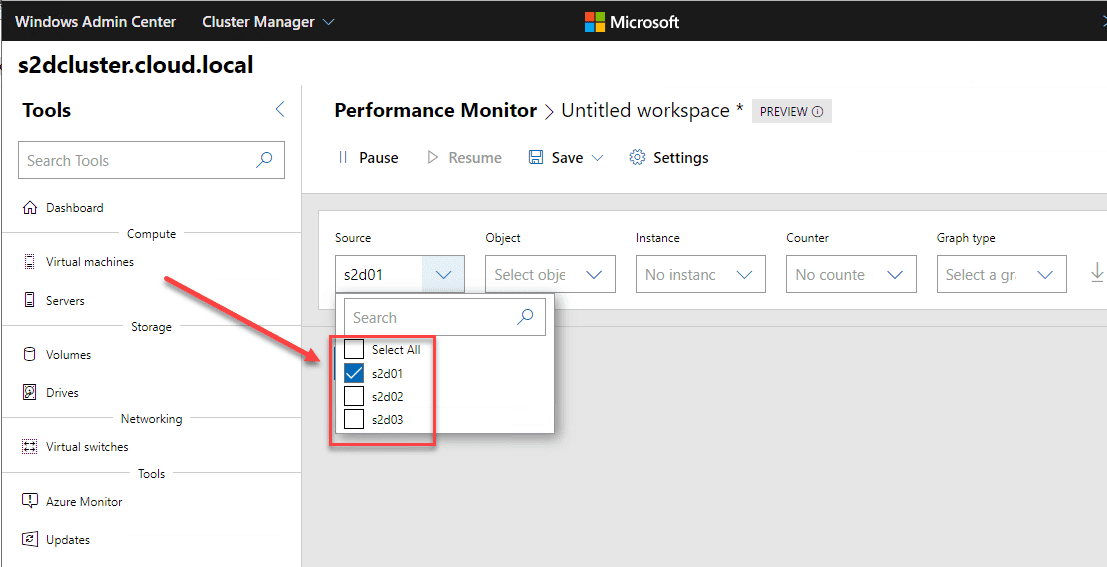Click the Pause icon in toolbar
The image size is (1107, 567).
[x=343, y=158]
